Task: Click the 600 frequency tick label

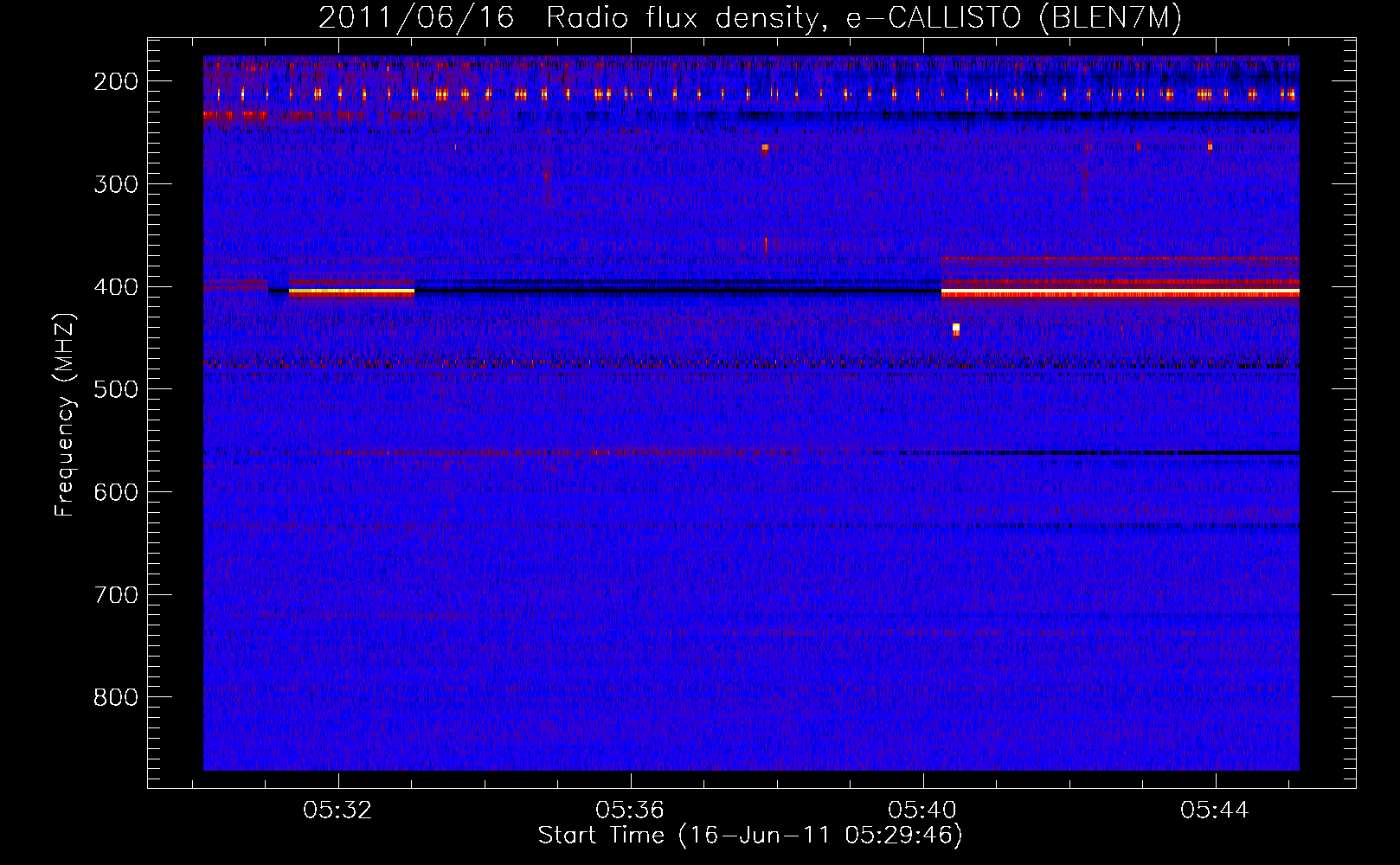Action: (x=116, y=492)
